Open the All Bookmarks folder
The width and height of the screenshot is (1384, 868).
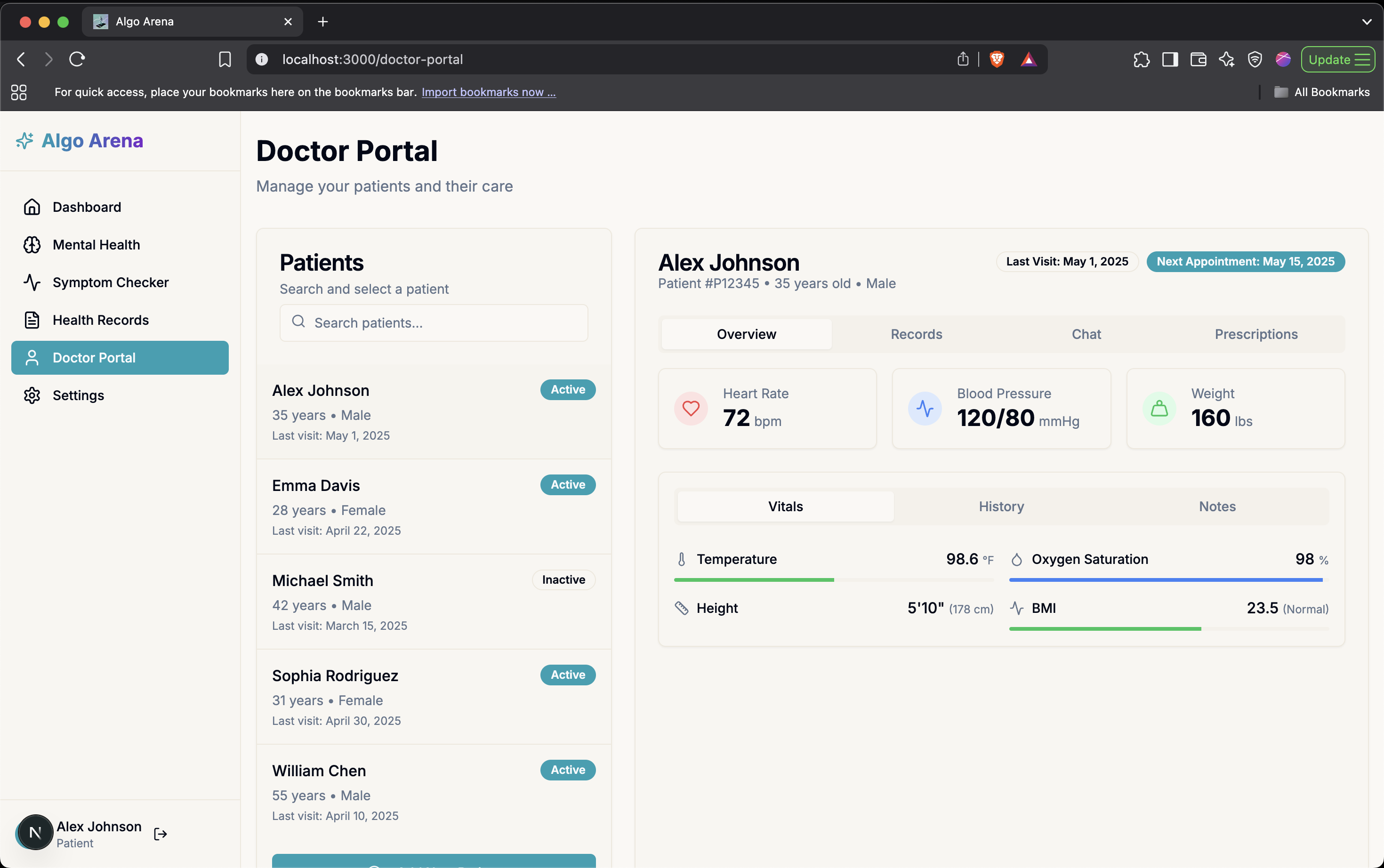[x=1321, y=92]
